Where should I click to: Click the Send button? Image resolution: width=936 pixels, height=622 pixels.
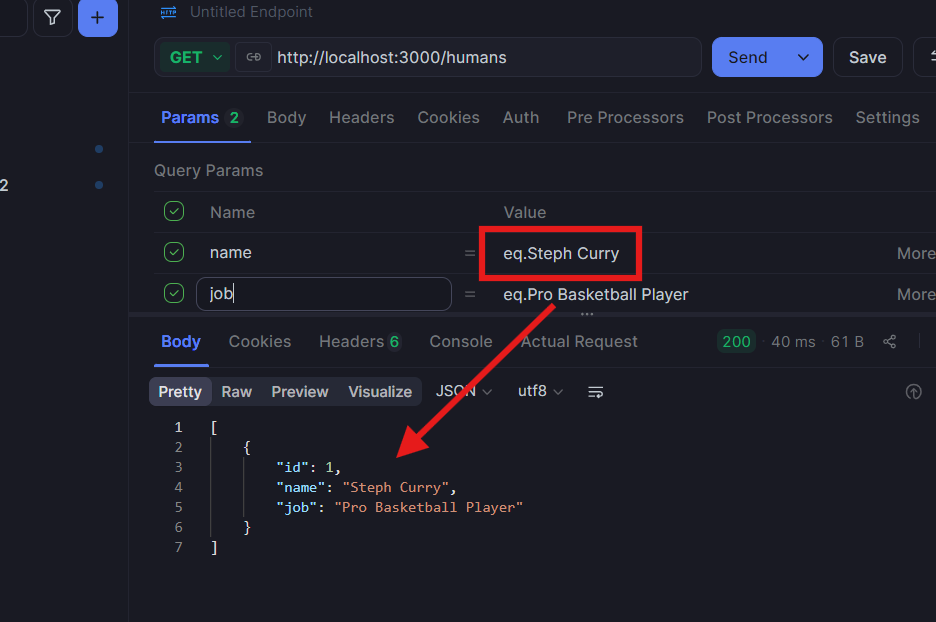point(747,57)
